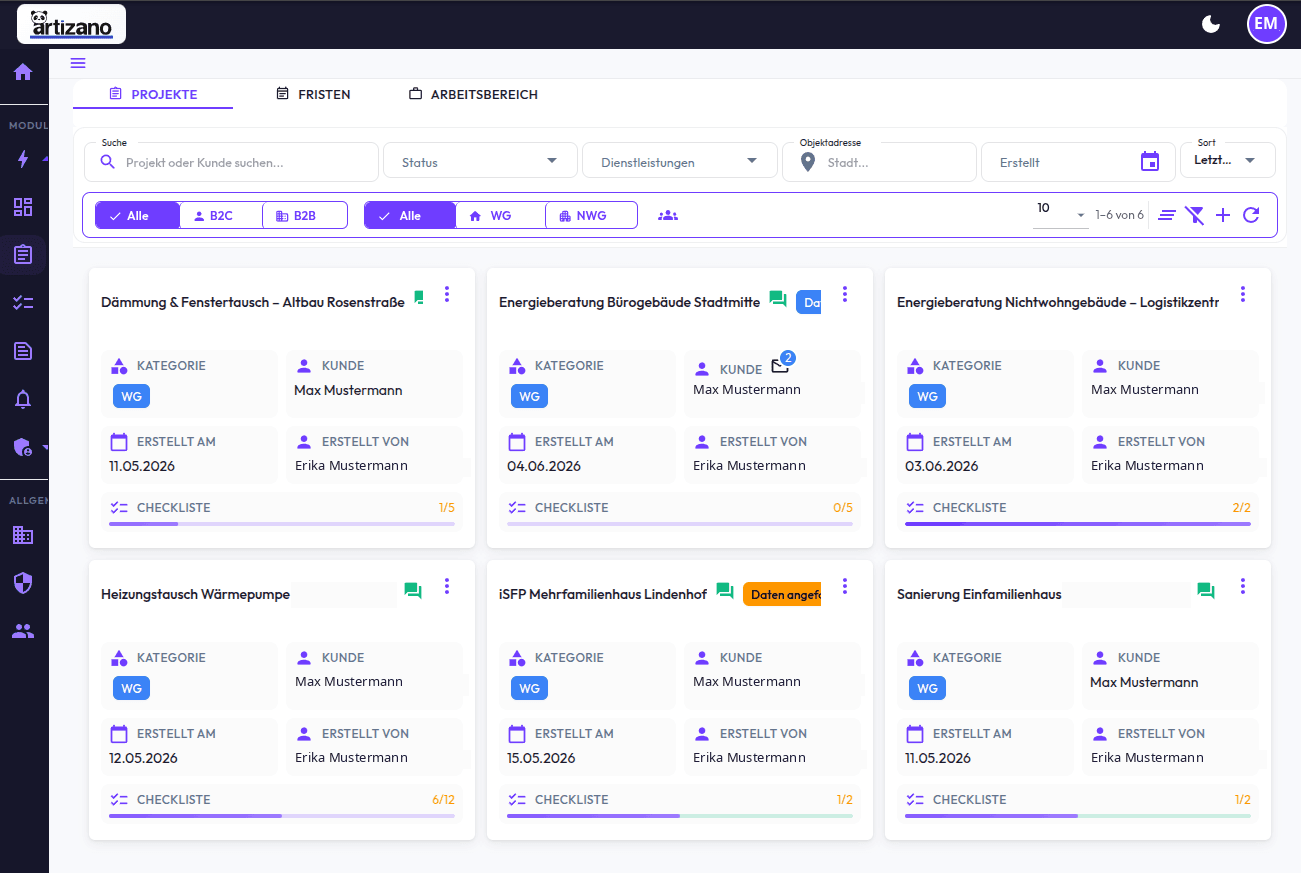Filter projects by B2B
Screen dimensions: 1301x873
tap(305, 215)
